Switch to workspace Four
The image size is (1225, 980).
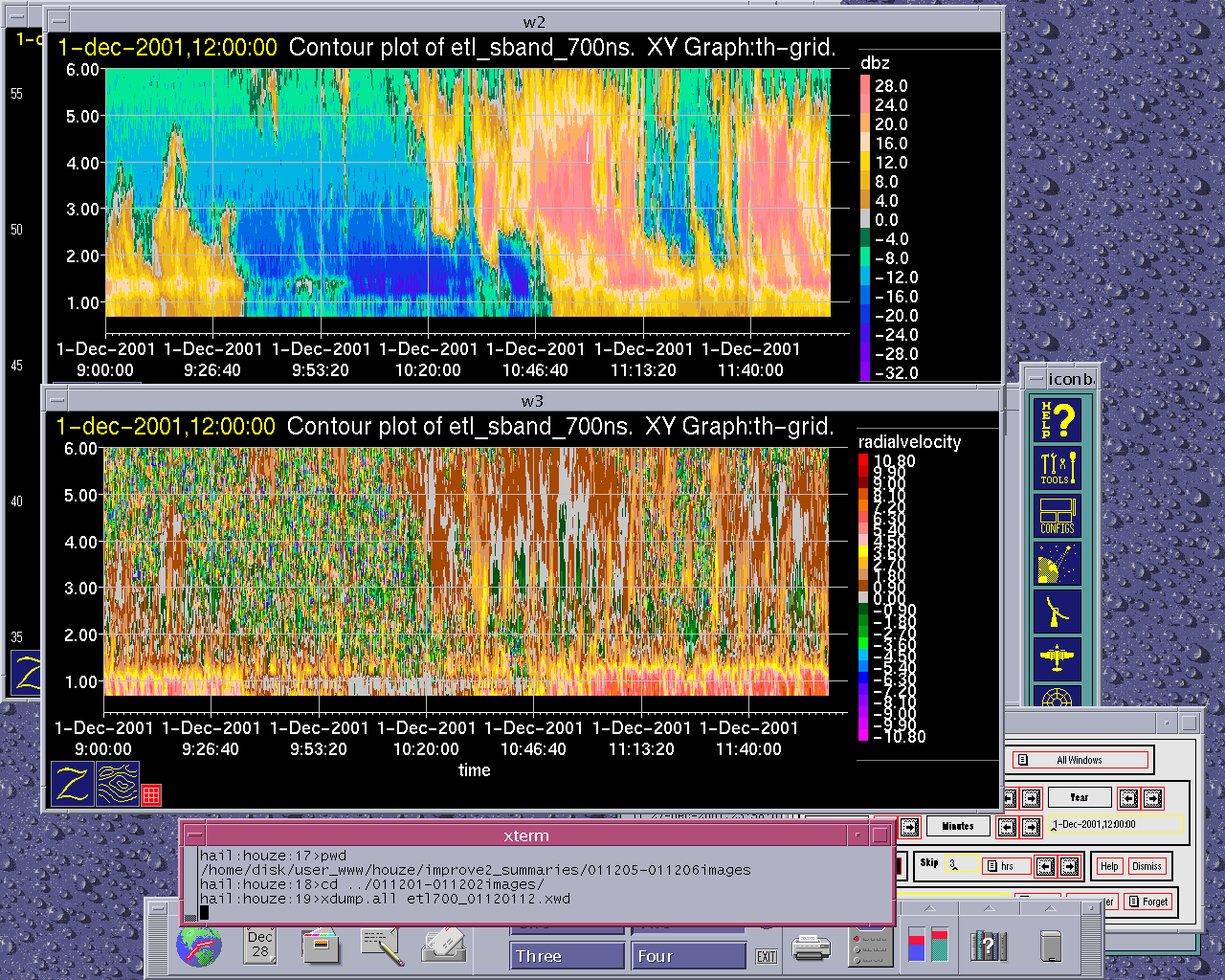(687, 956)
